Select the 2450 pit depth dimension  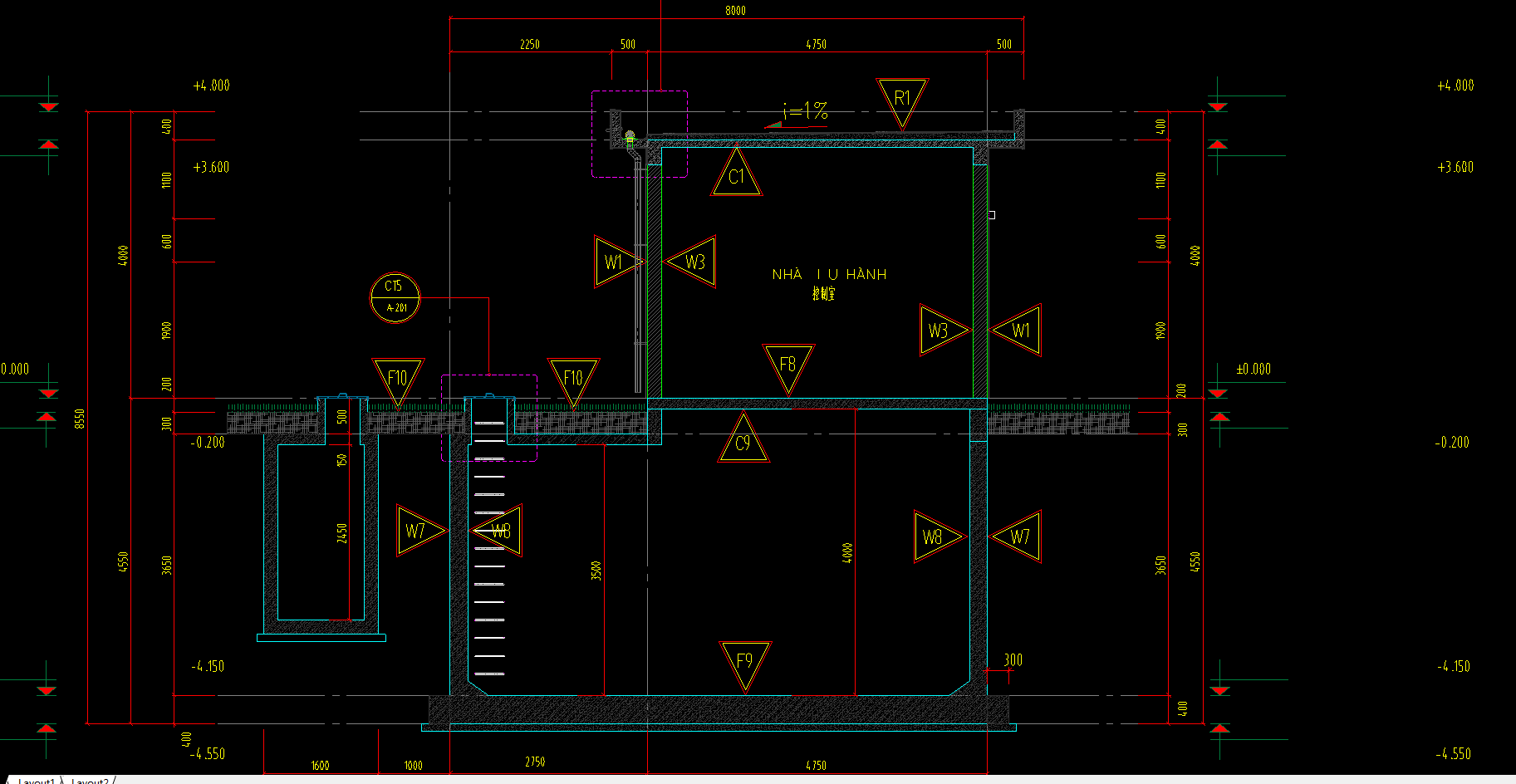click(341, 533)
